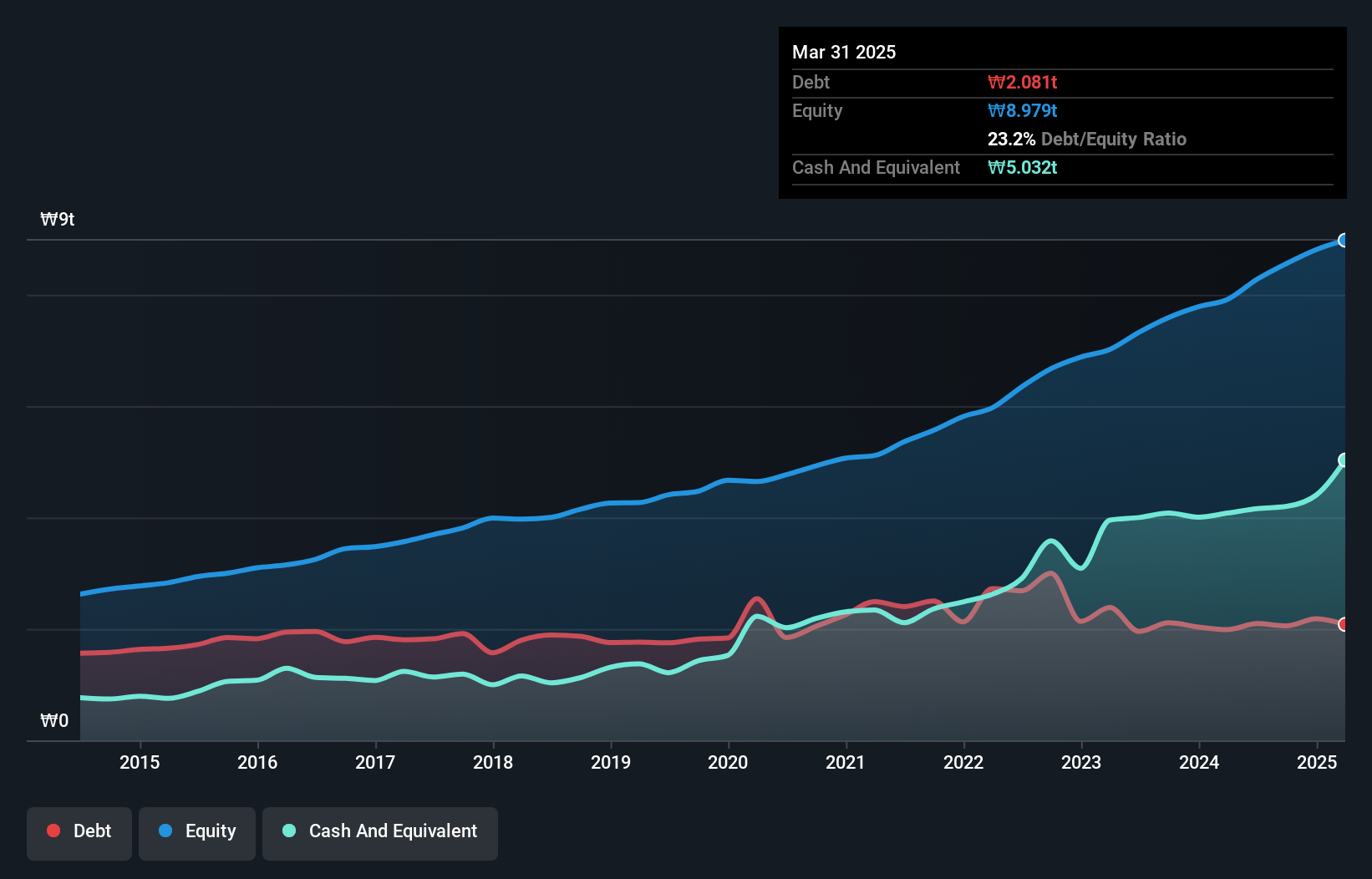This screenshot has height=879, width=1372.
Task: Click the teal Cash legend dot
Action: pyautogui.click(x=289, y=831)
